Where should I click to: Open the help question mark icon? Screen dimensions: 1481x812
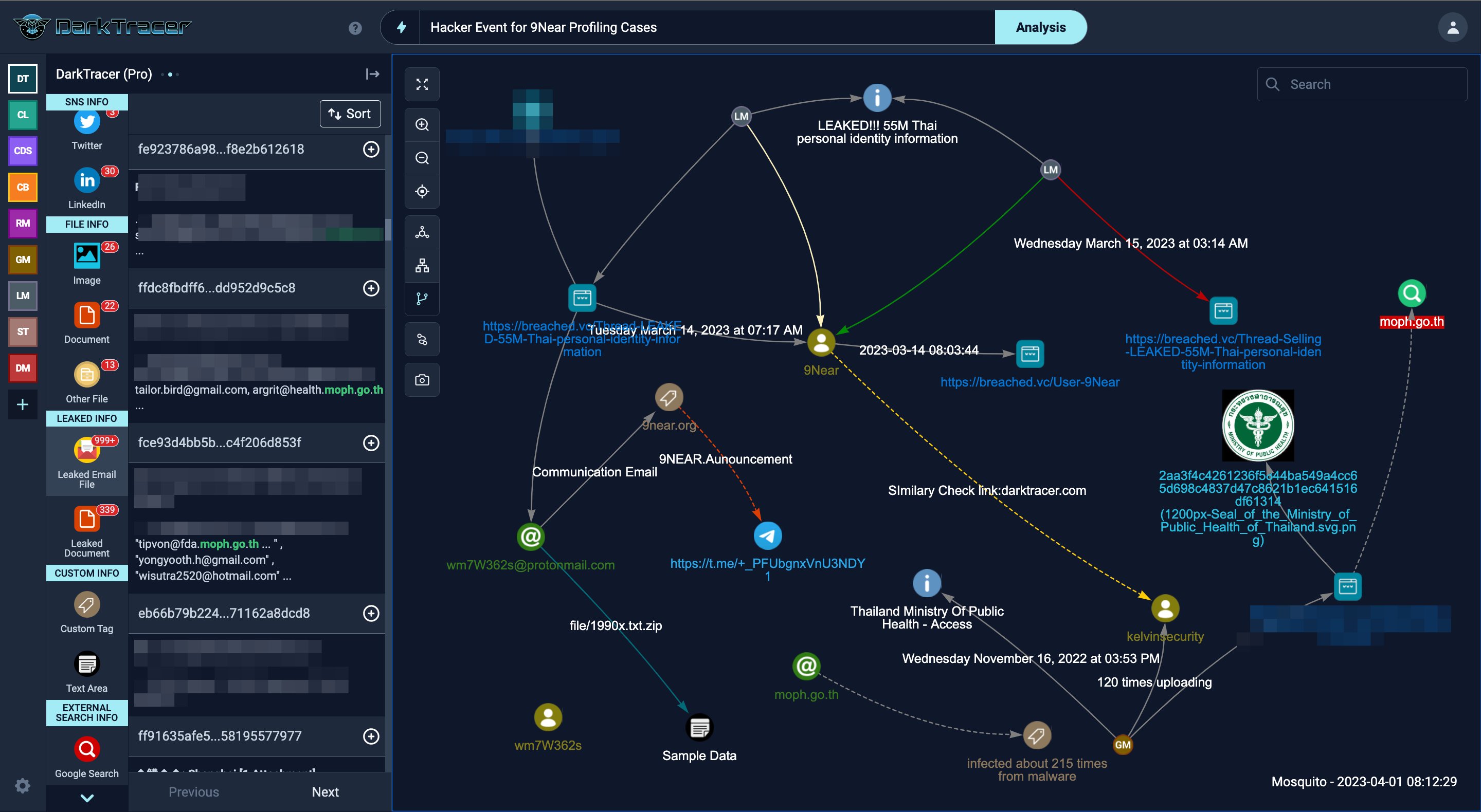click(x=355, y=28)
